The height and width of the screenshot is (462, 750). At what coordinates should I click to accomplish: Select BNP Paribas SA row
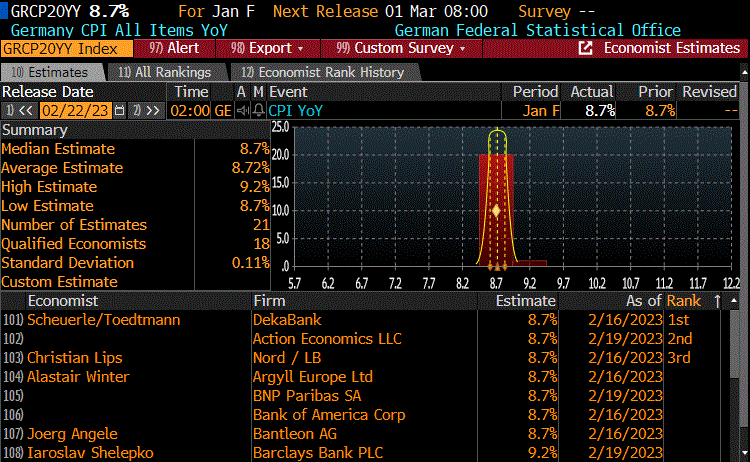tap(307, 396)
